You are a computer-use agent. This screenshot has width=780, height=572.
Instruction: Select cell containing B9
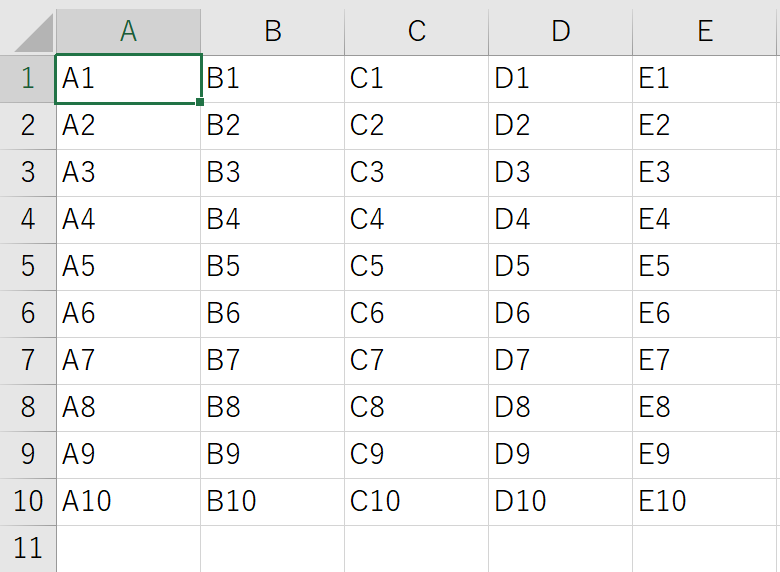click(272, 455)
